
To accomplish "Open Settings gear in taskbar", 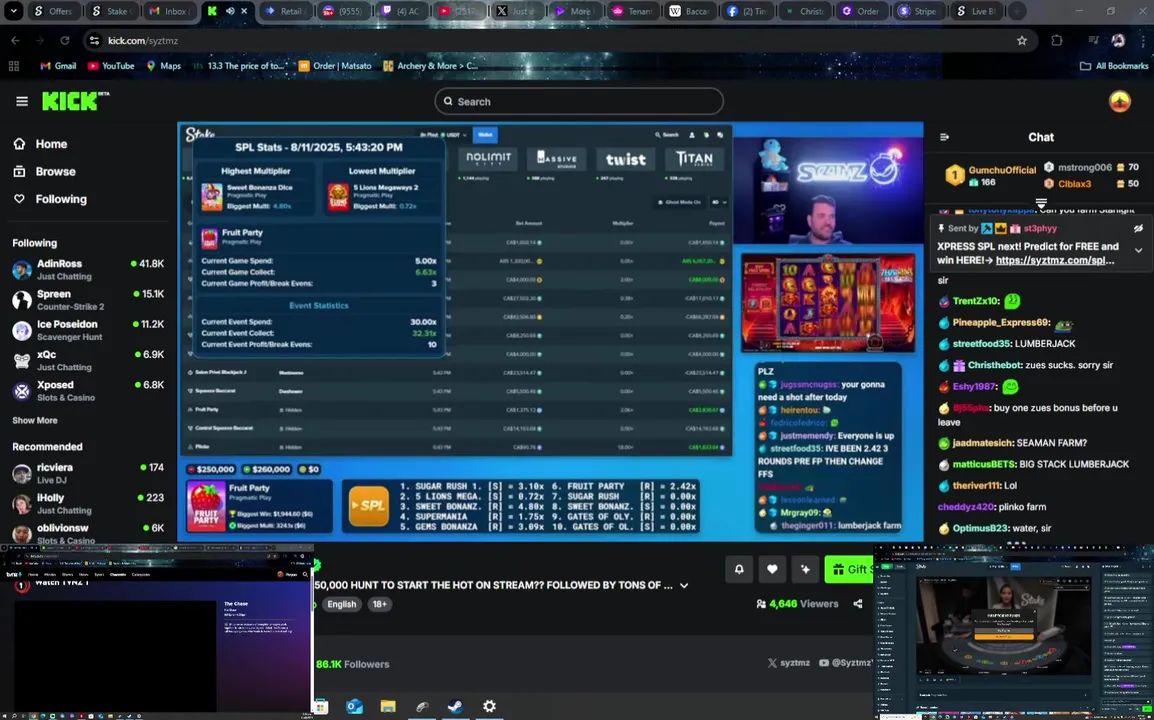I will tap(489, 707).
